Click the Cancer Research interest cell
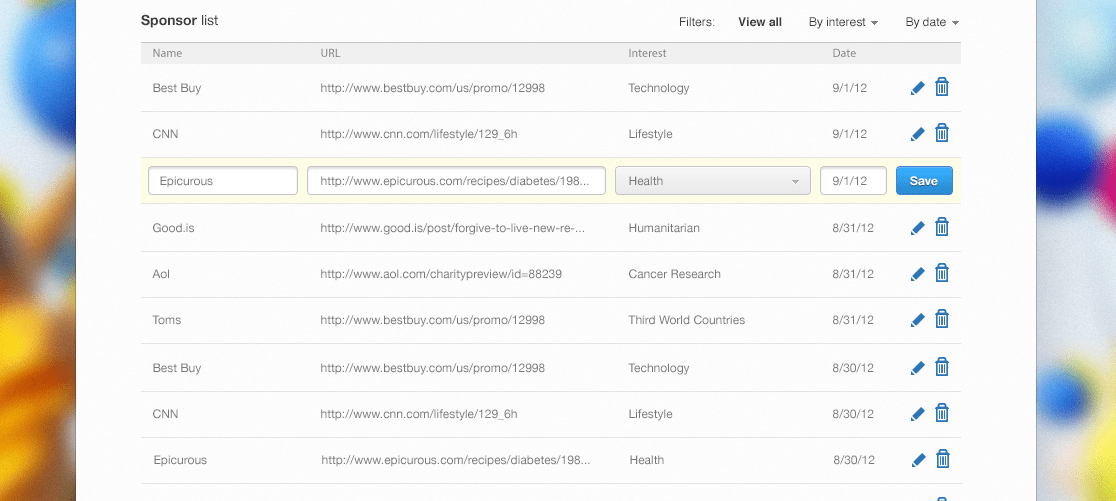The image size is (1116, 501). coord(674,274)
